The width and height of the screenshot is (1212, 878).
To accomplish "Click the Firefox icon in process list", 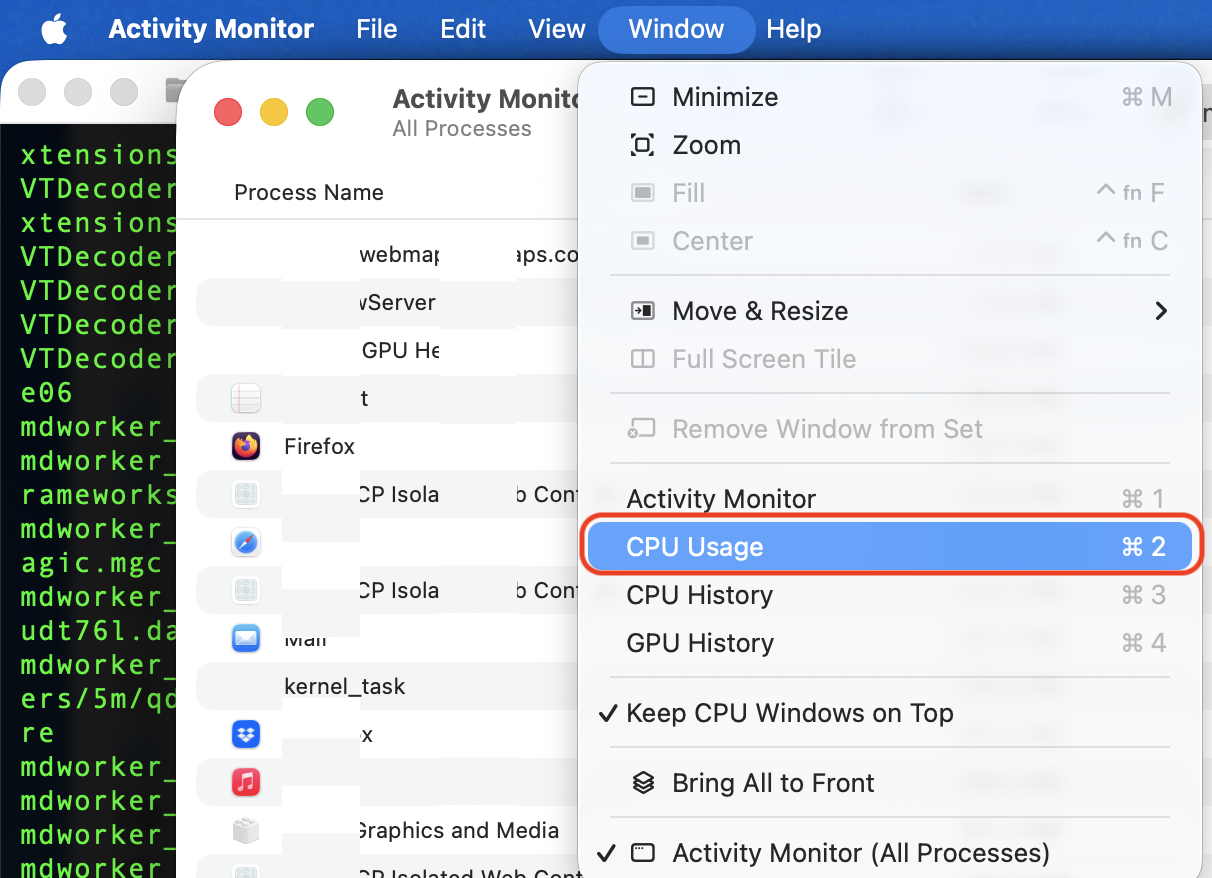I will 246,446.
